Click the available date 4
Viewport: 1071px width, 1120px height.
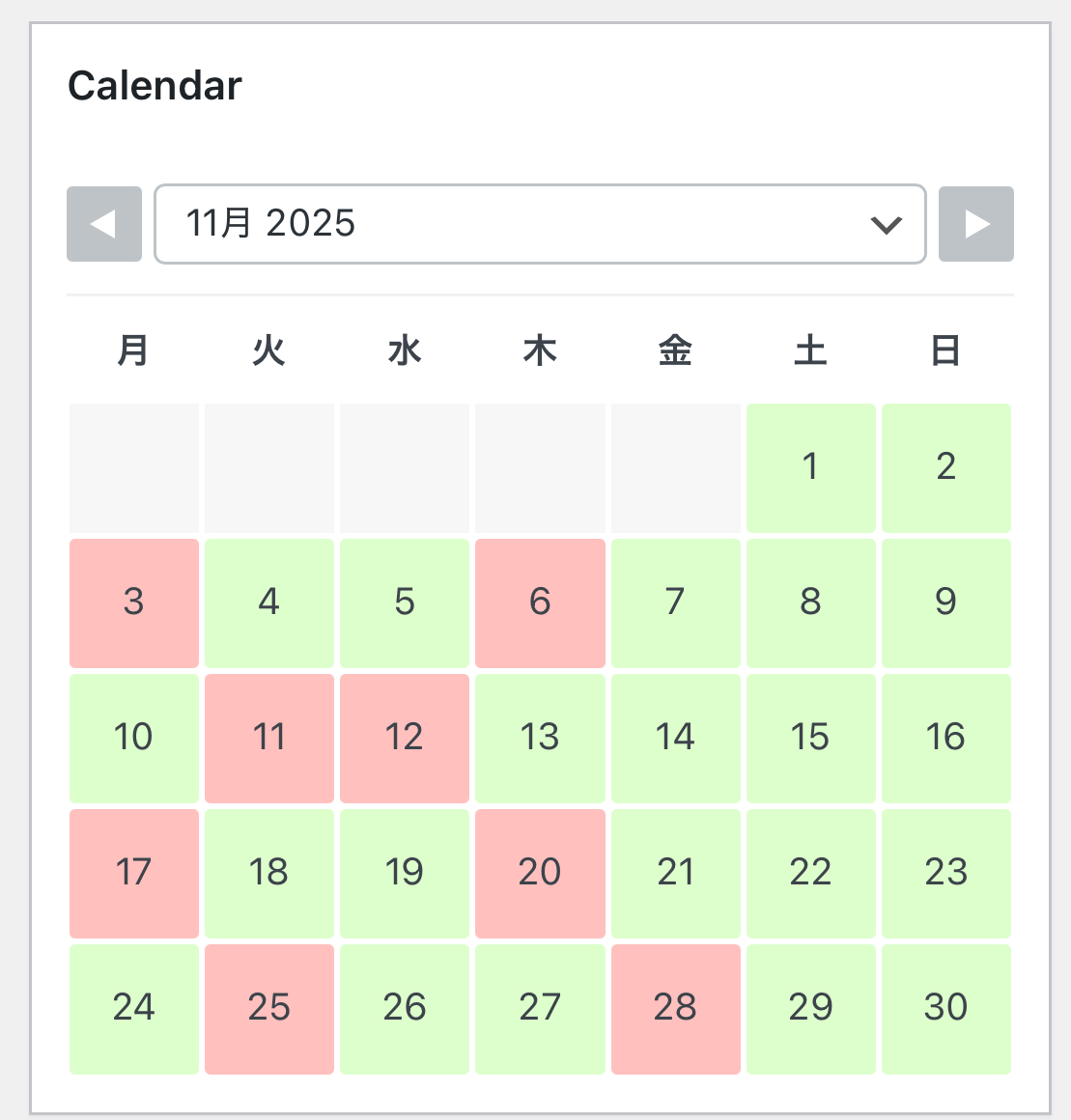pos(269,602)
